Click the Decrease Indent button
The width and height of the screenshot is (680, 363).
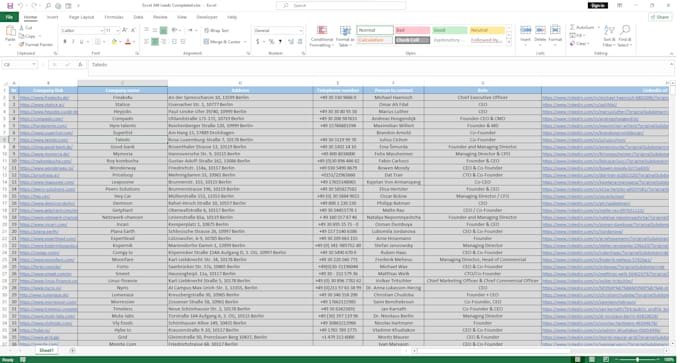(174, 42)
